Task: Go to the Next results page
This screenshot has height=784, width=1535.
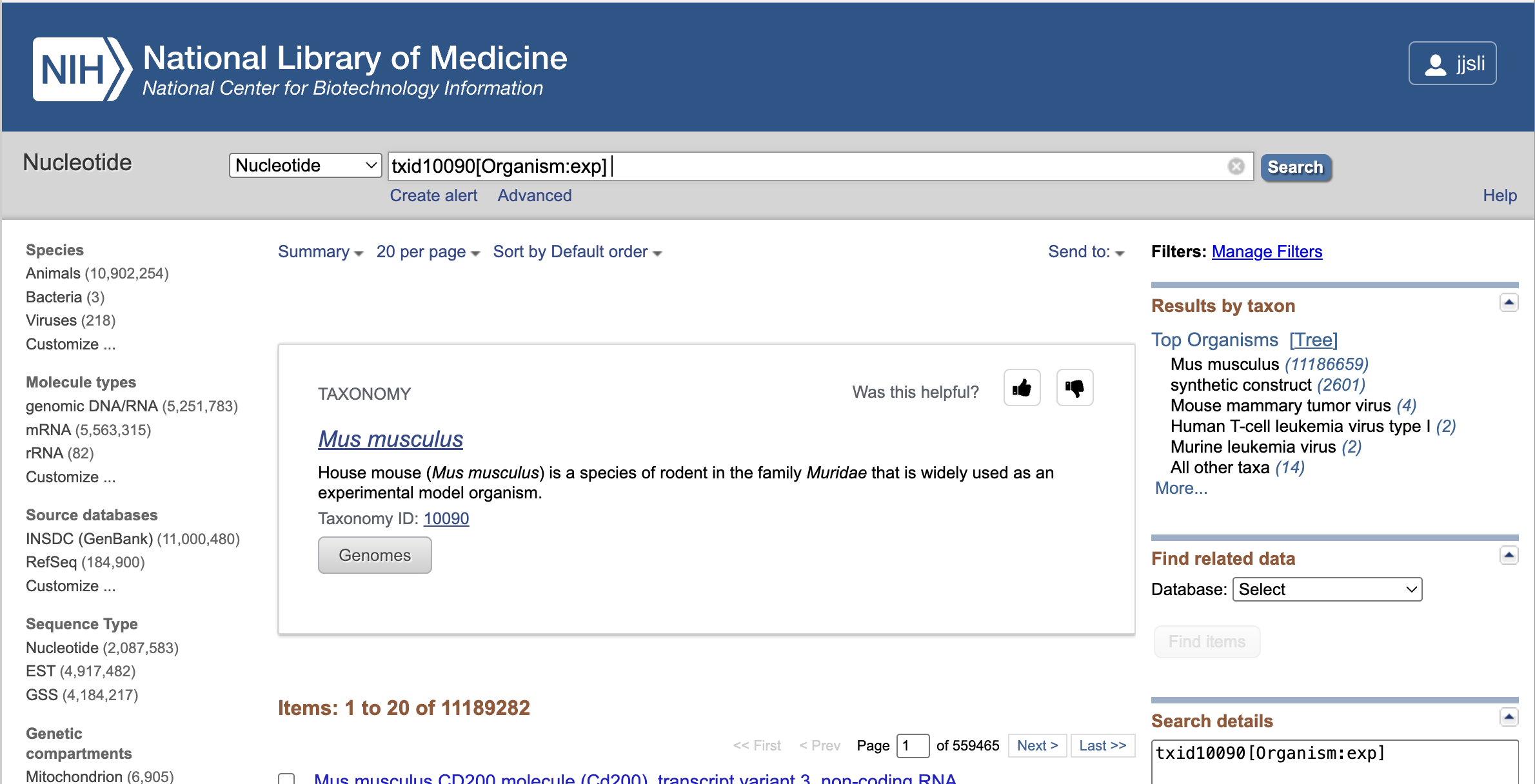Action: [1036, 746]
